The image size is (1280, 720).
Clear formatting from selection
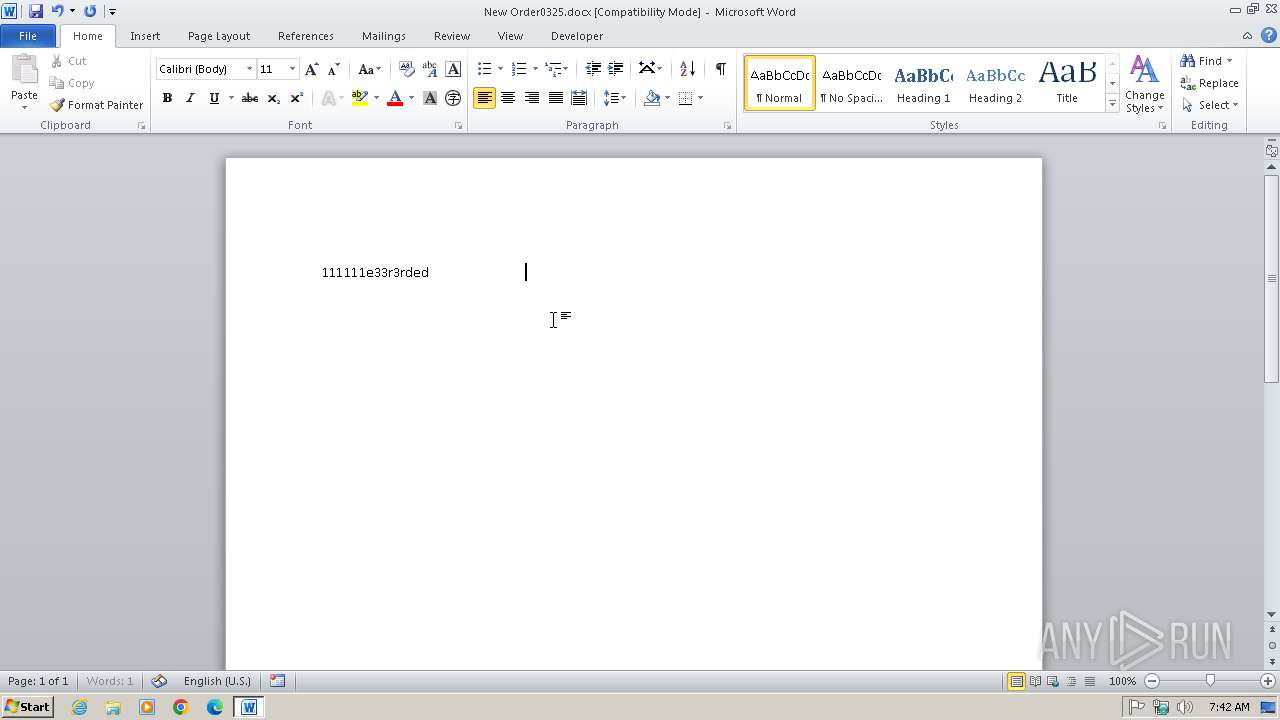point(406,69)
